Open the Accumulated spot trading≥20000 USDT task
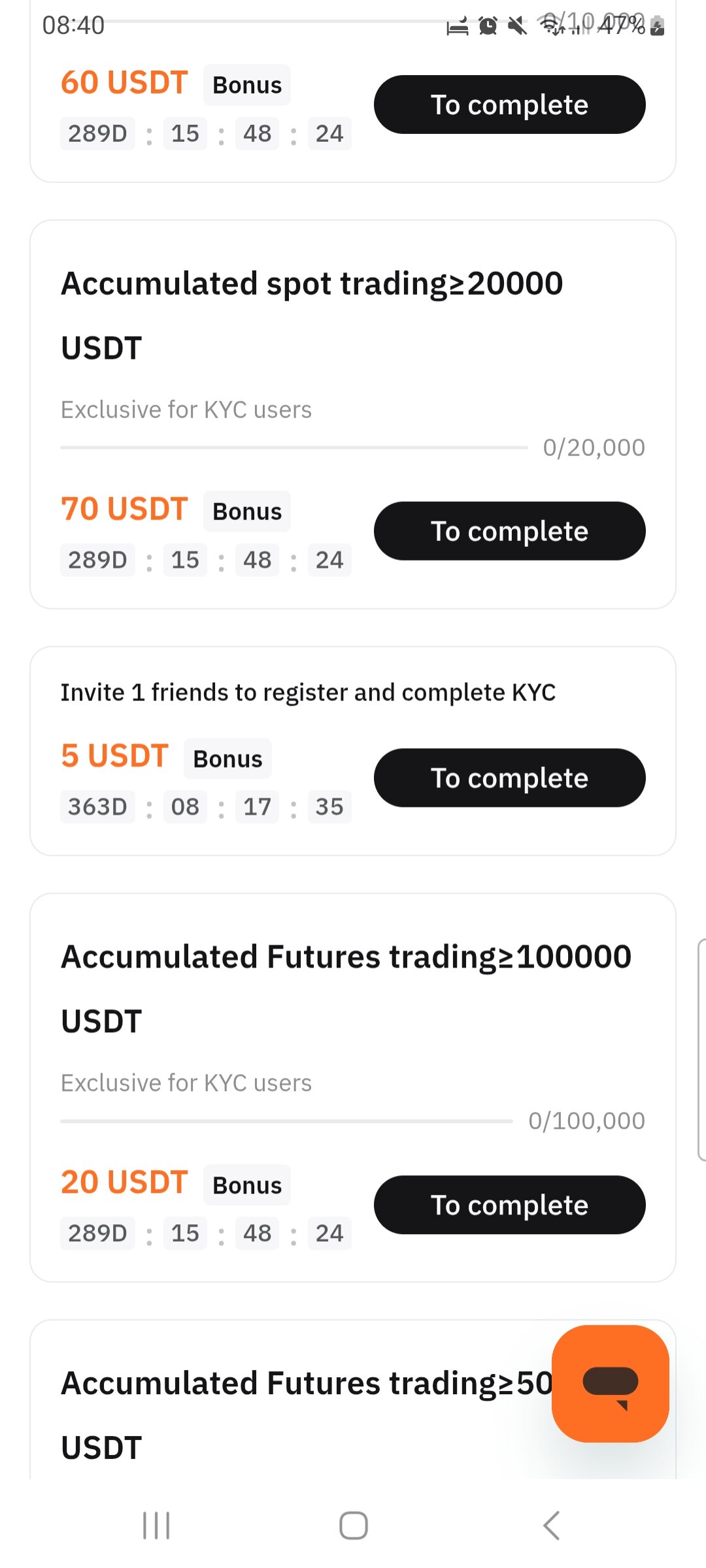706x1568 pixels. tap(312, 315)
